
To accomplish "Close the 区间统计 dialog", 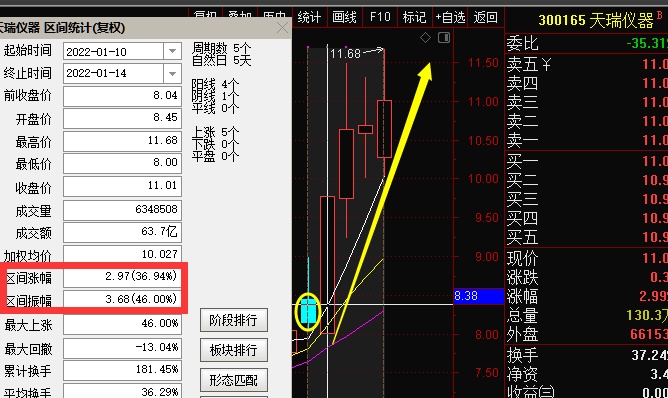I will (x=282, y=28).
